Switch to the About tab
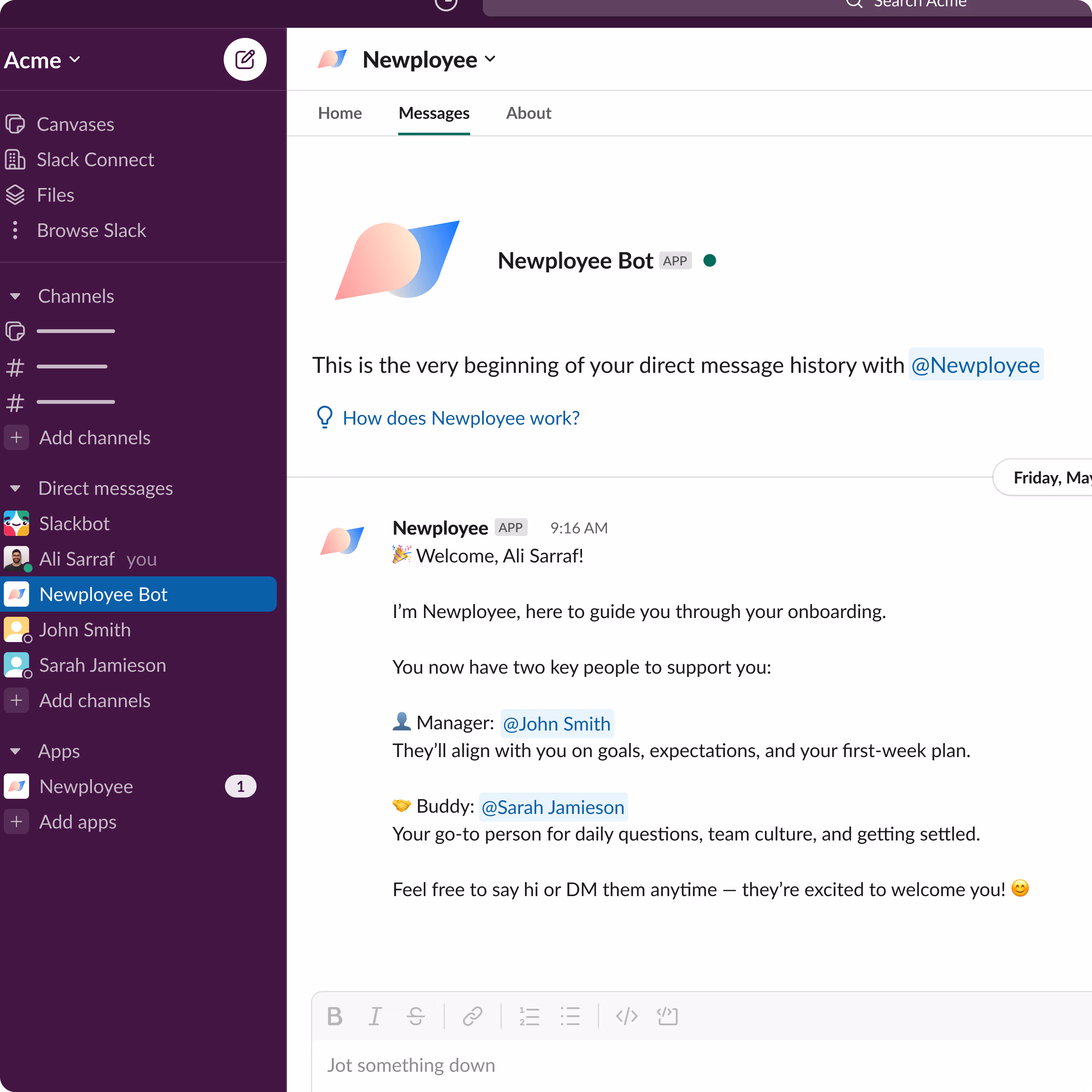Image resolution: width=1092 pixels, height=1092 pixels. [528, 113]
